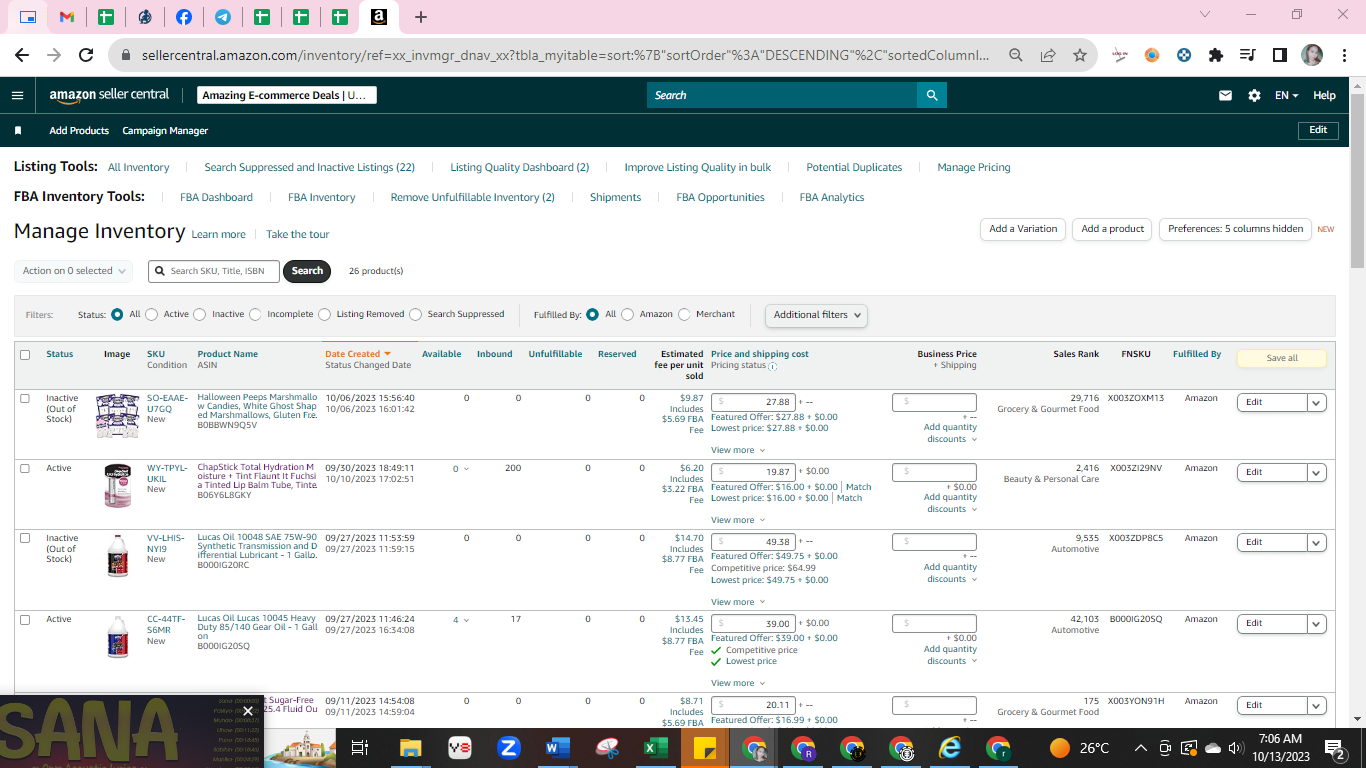Click the zoom magnifier icon in address bar
The width and height of the screenshot is (1366, 768).
point(1015,55)
